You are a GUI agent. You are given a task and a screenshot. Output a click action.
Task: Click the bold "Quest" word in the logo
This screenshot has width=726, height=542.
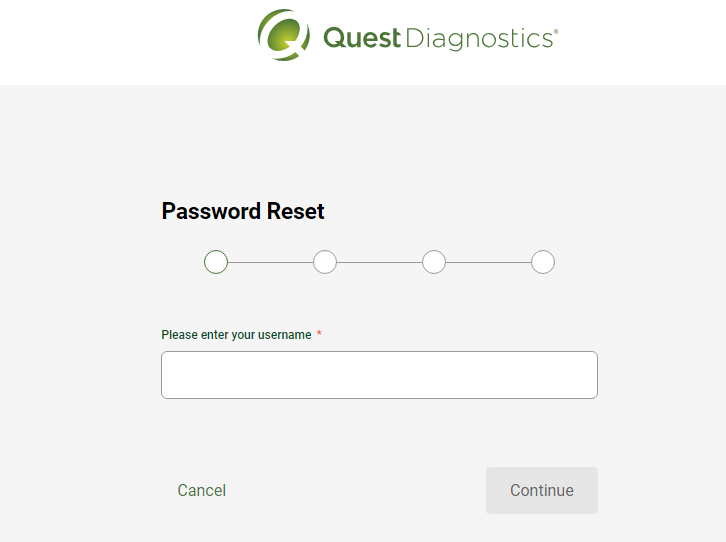coord(362,38)
